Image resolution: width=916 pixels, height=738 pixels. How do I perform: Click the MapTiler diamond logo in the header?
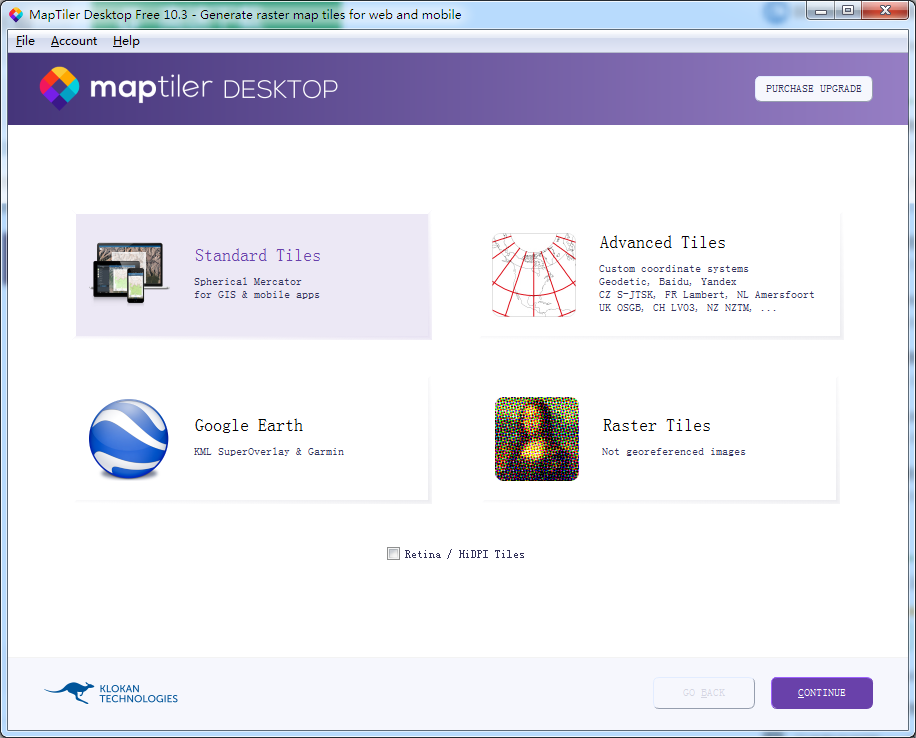point(60,88)
